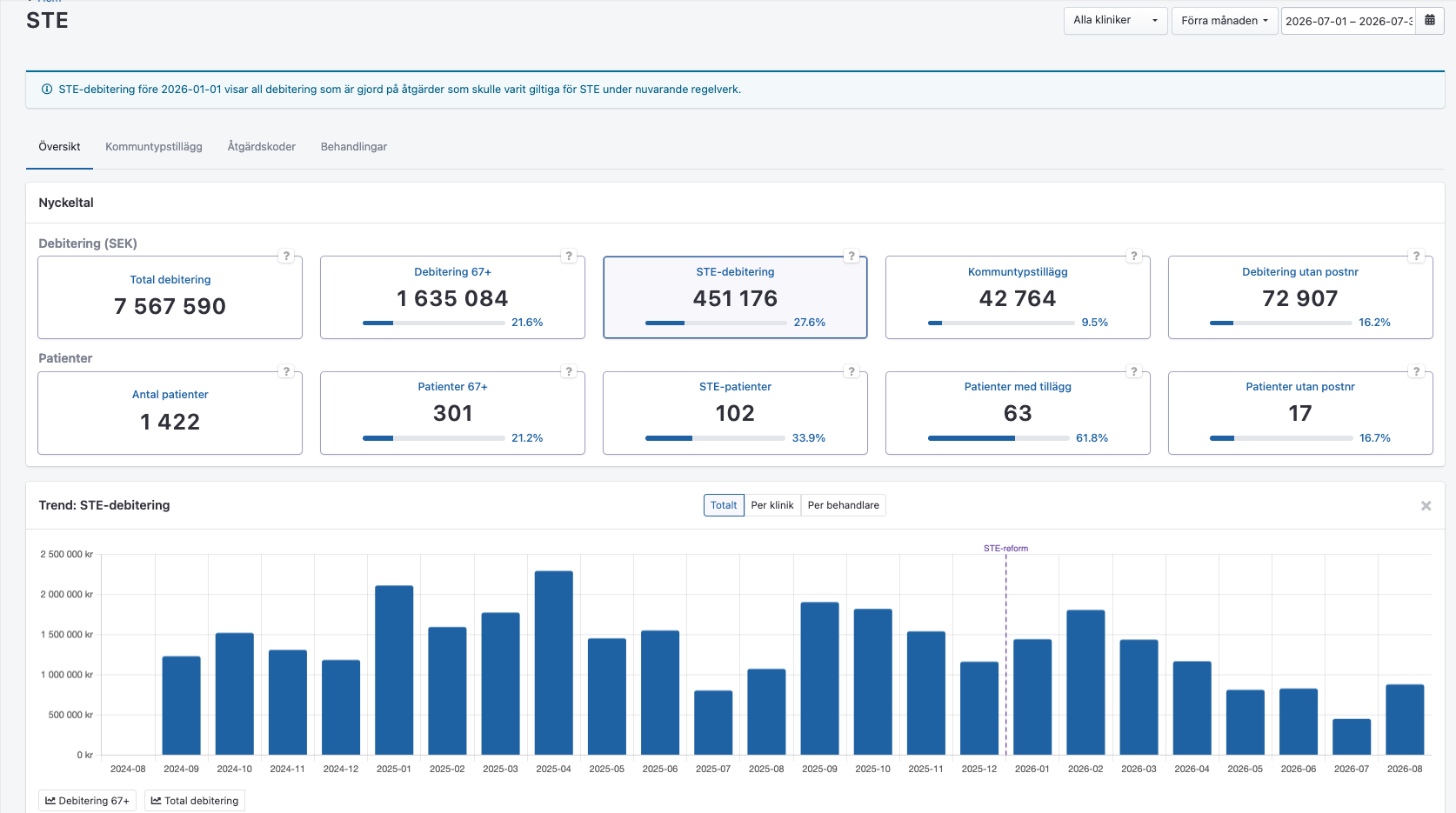
Task: Open the Förra månaden period dropdown
Action: pos(1225,20)
